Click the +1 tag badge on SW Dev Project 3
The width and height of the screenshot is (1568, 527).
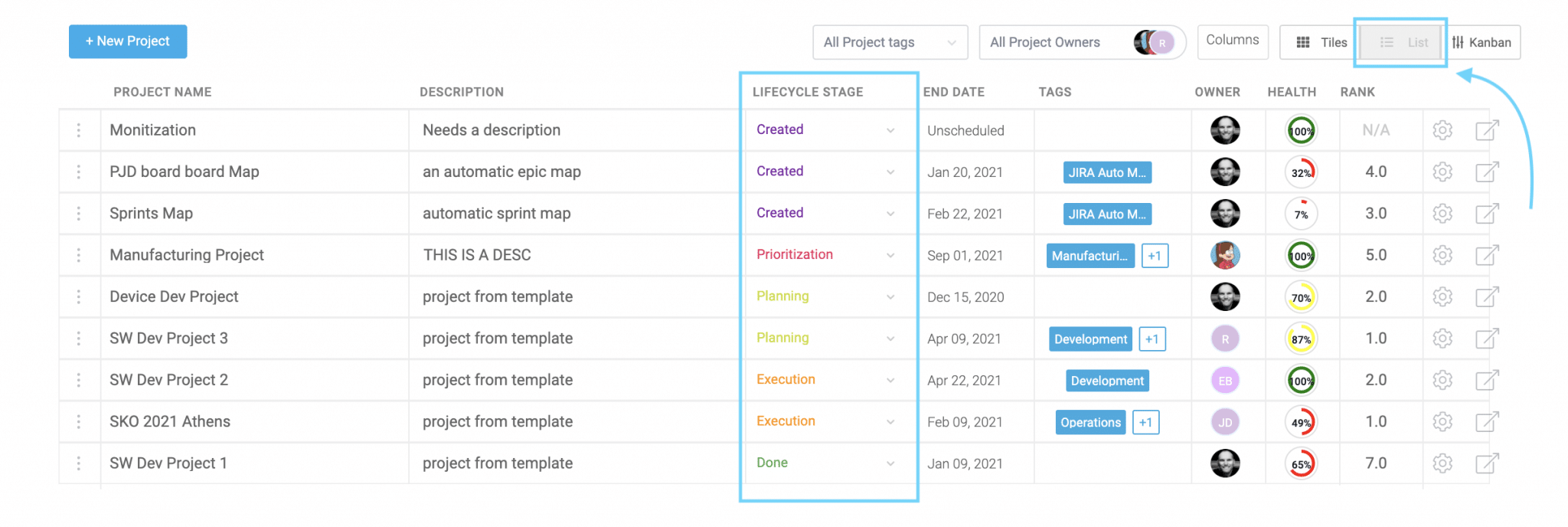pos(1152,339)
